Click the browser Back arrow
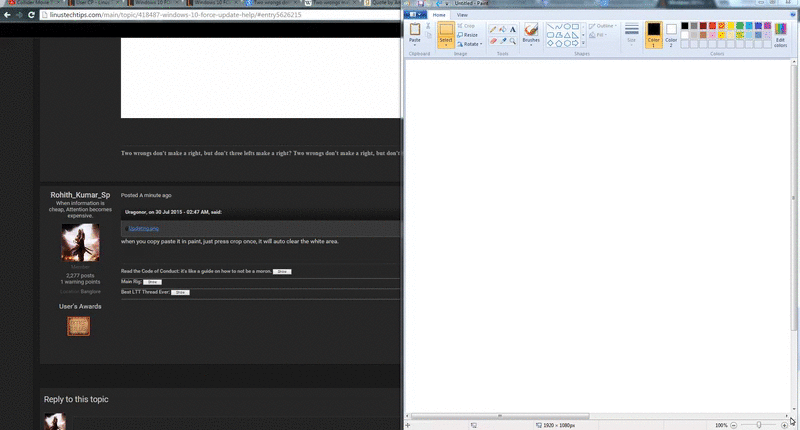This screenshot has width=800, height=430. point(7,15)
